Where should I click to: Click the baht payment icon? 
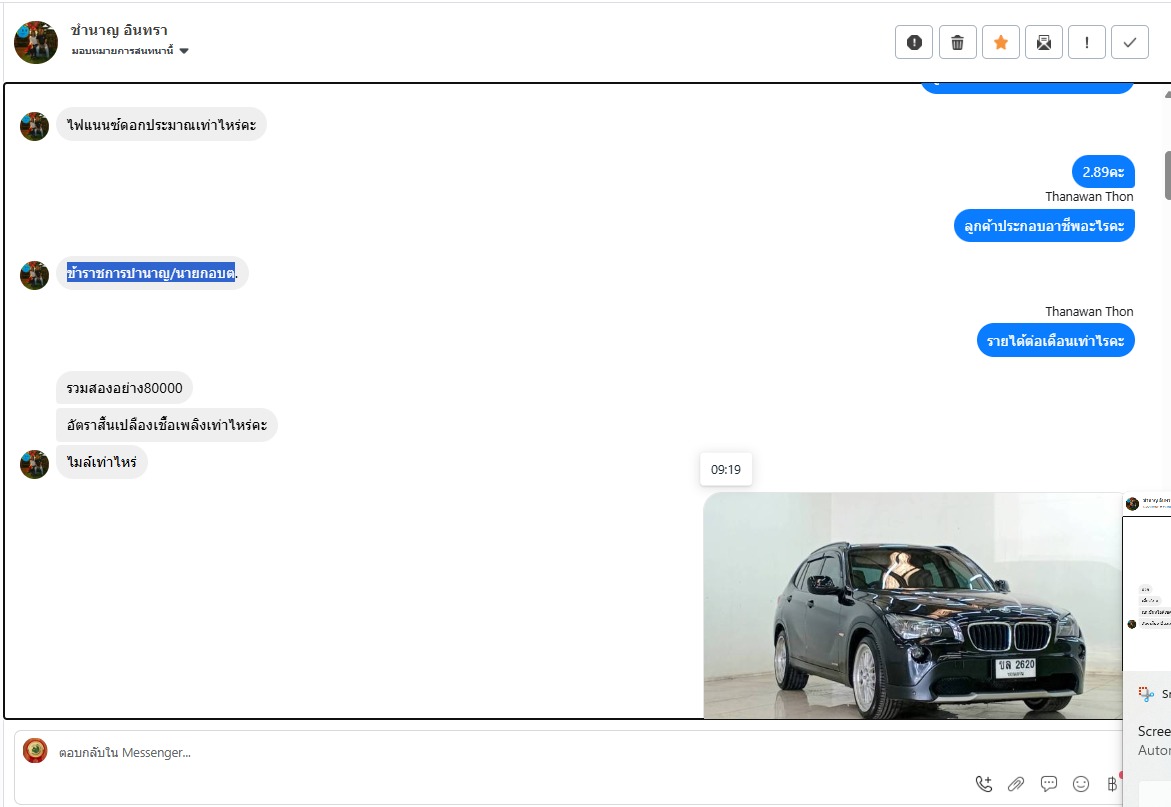1112,783
